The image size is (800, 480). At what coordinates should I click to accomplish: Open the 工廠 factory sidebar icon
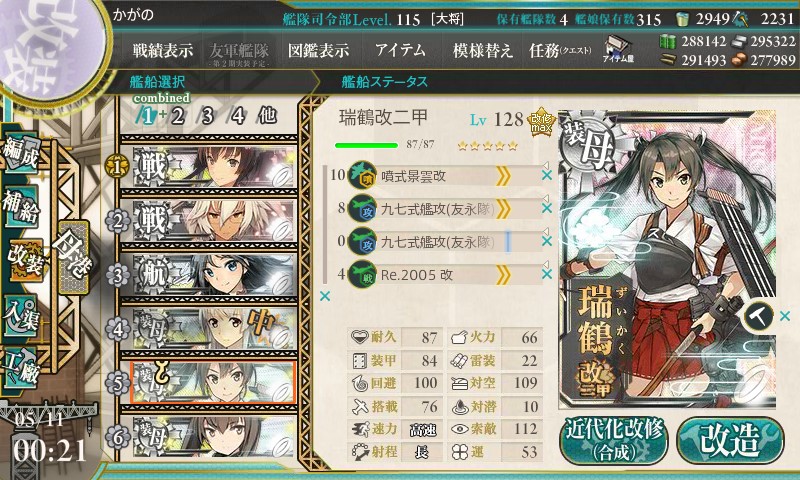(x=22, y=368)
